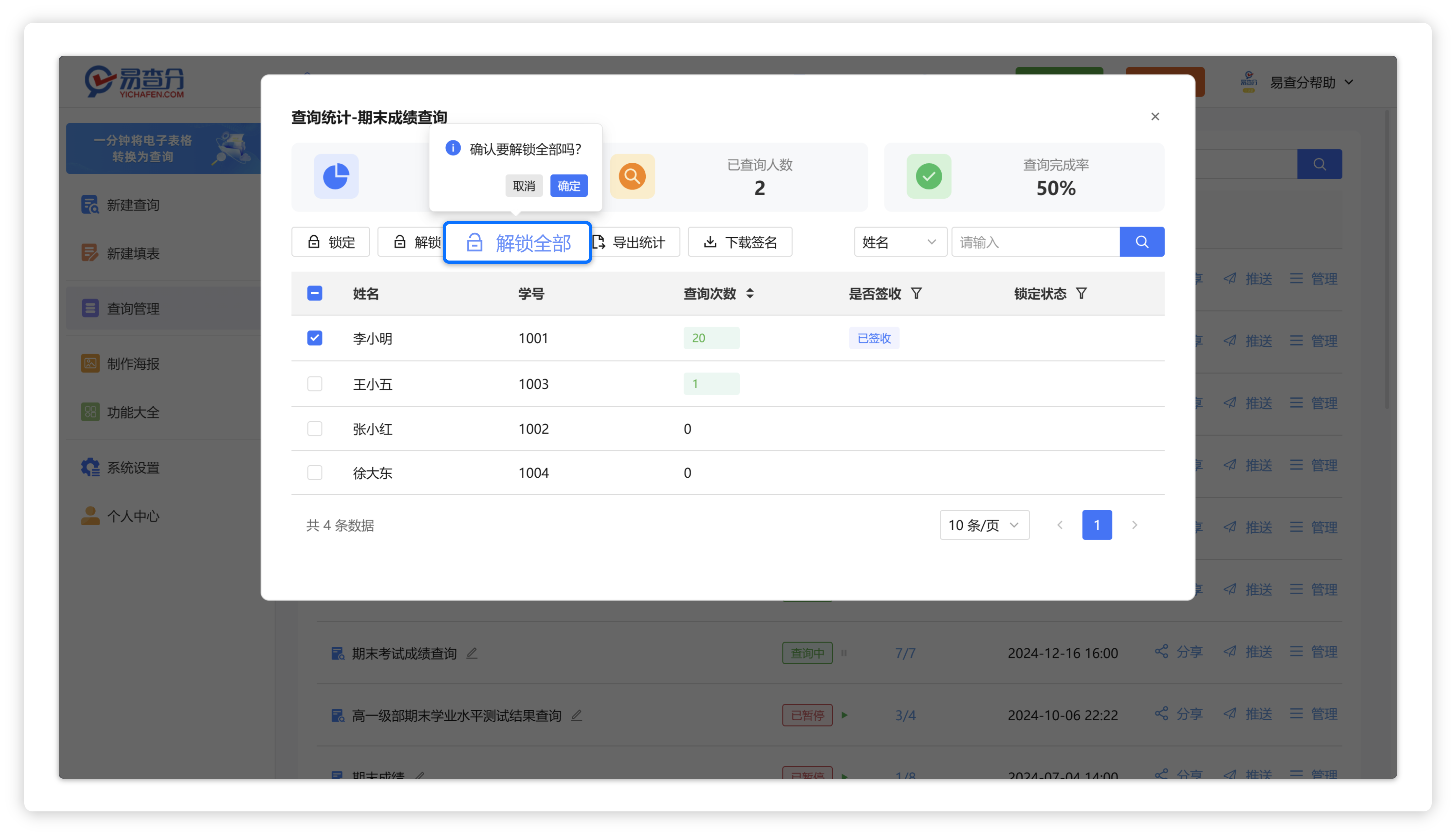
Task: Click the 已签收 tag for 李小明
Action: (874, 338)
